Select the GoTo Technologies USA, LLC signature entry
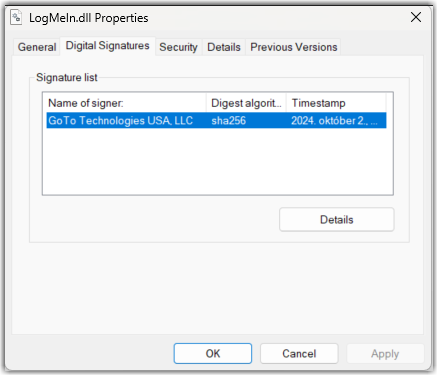 (216, 120)
